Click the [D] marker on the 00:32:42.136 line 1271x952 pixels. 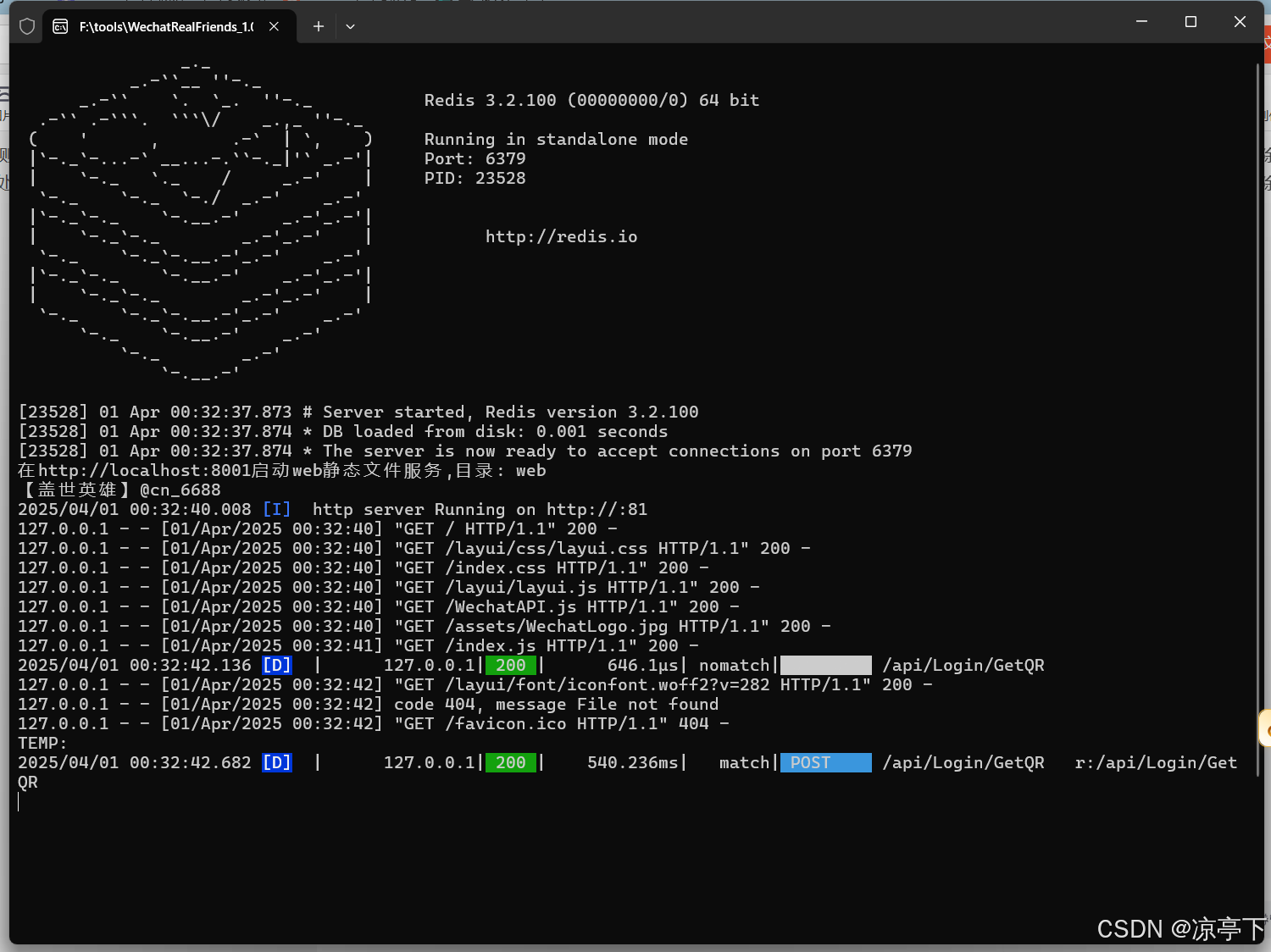(276, 665)
